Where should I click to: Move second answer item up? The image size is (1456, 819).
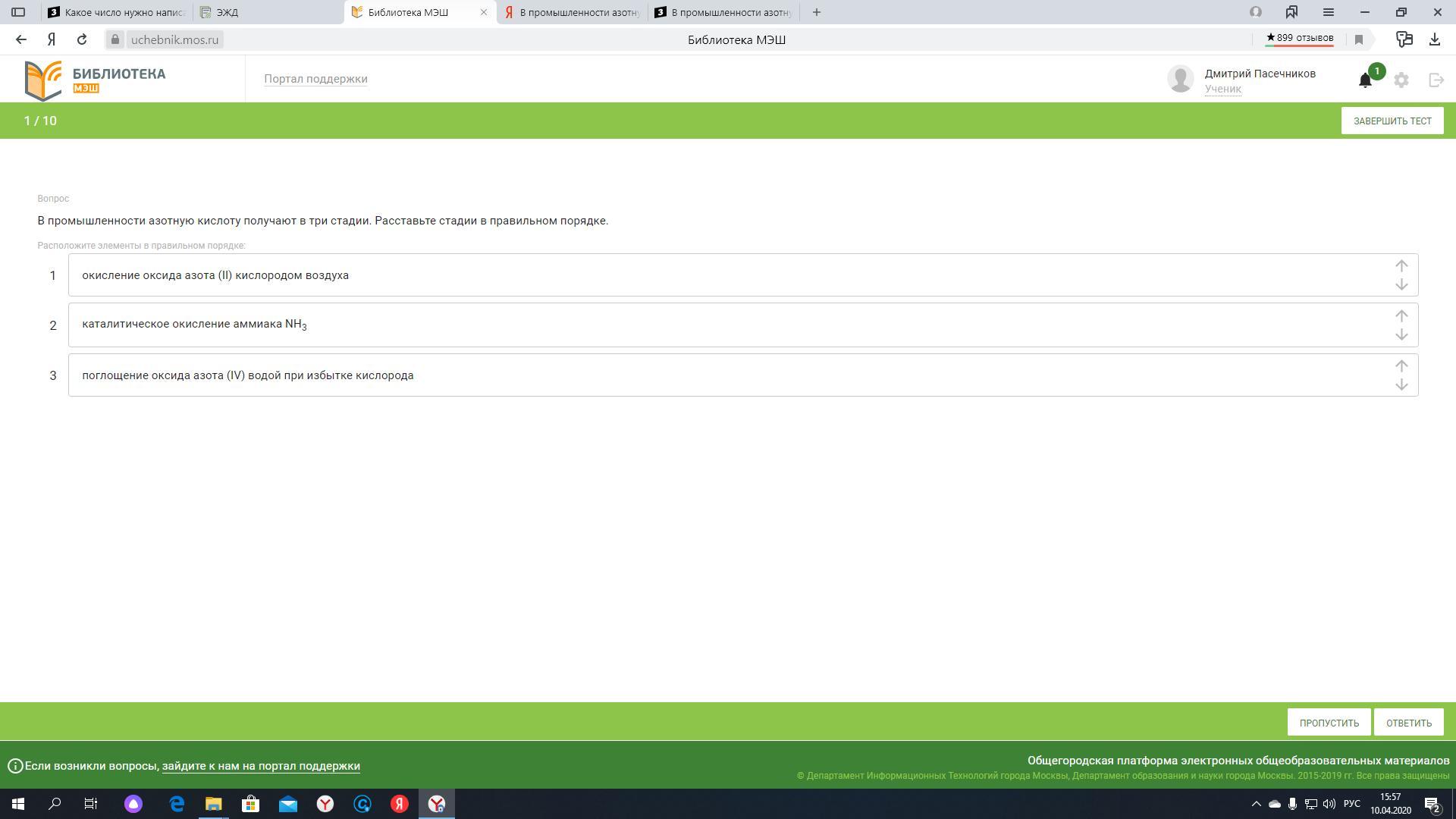pyautogui.click(x=1401, y=315)
